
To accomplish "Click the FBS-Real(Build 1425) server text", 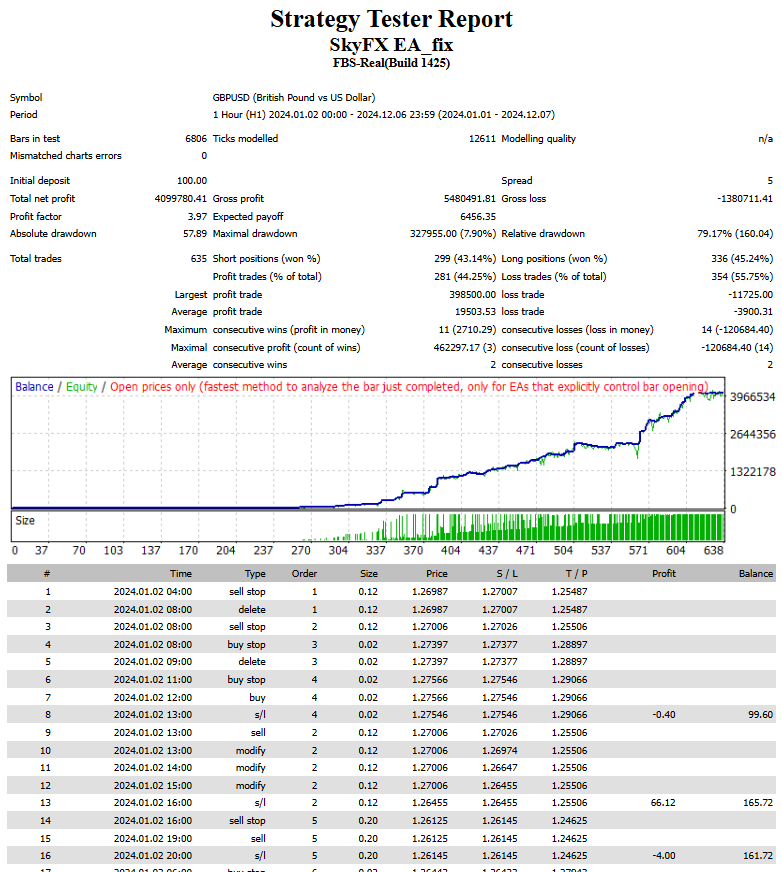I will point(391,63).
